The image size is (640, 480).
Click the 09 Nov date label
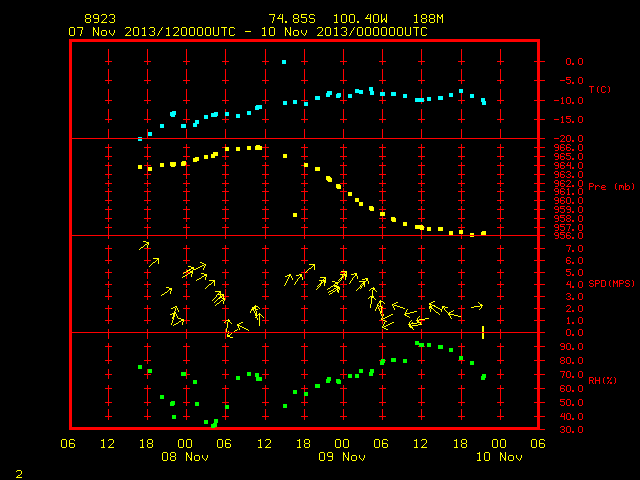tap(342, 457)
